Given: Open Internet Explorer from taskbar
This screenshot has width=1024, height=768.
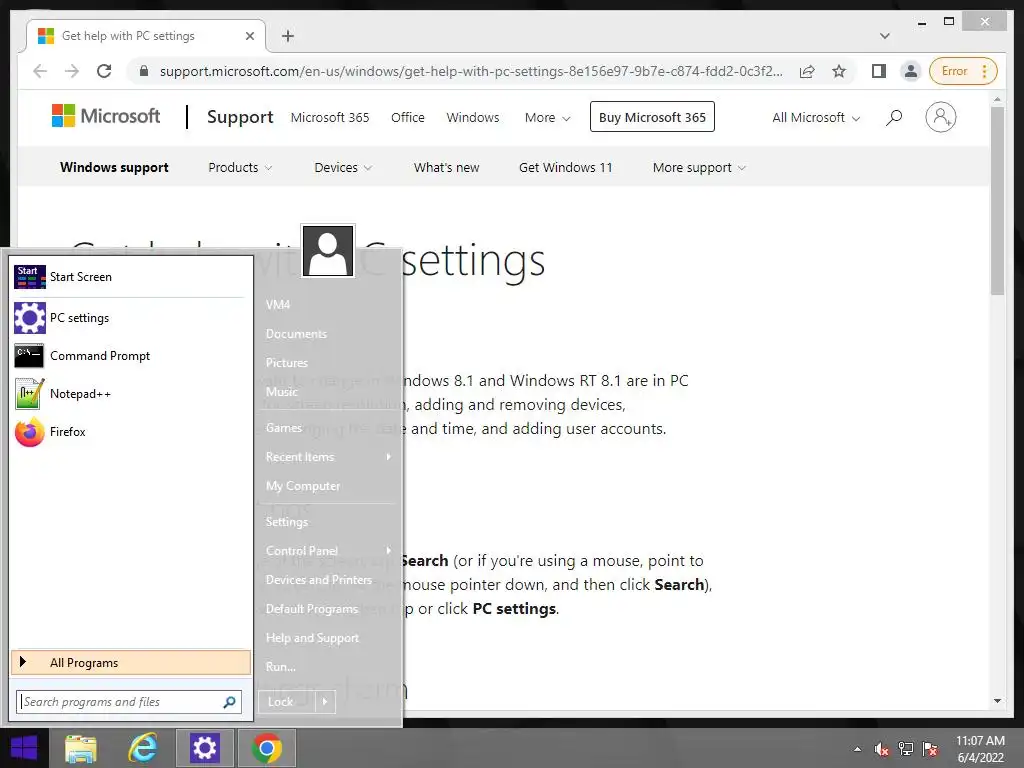Looking at the screenshot, I should (x=143, y=748).
